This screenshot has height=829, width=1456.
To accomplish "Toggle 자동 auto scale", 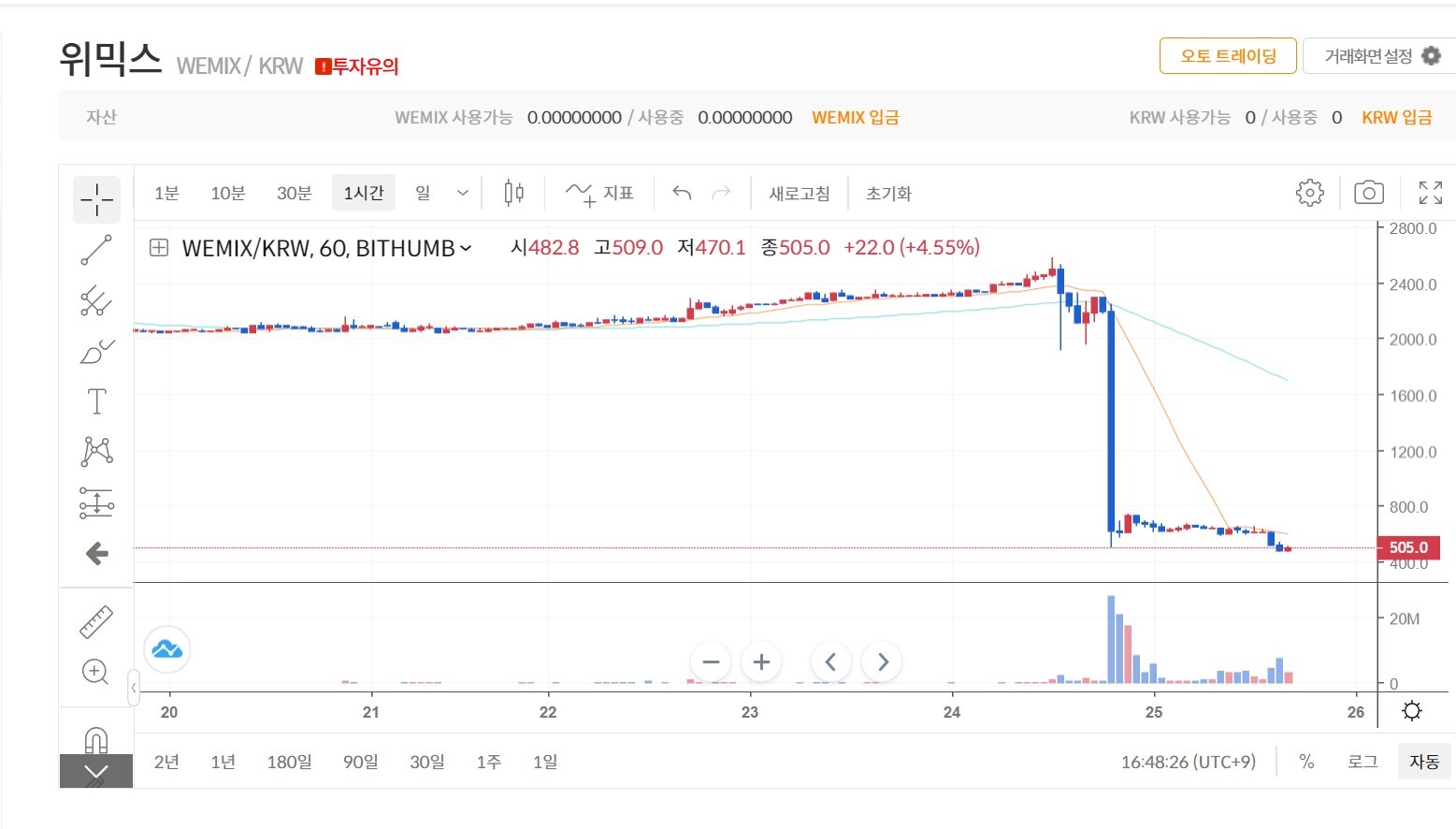I will point(1424,762).
